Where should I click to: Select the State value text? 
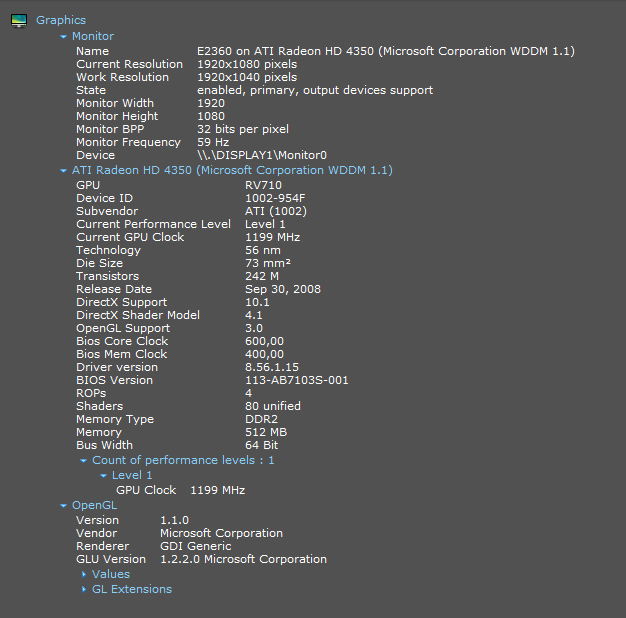pyautogui.click(x=315, y=90)
